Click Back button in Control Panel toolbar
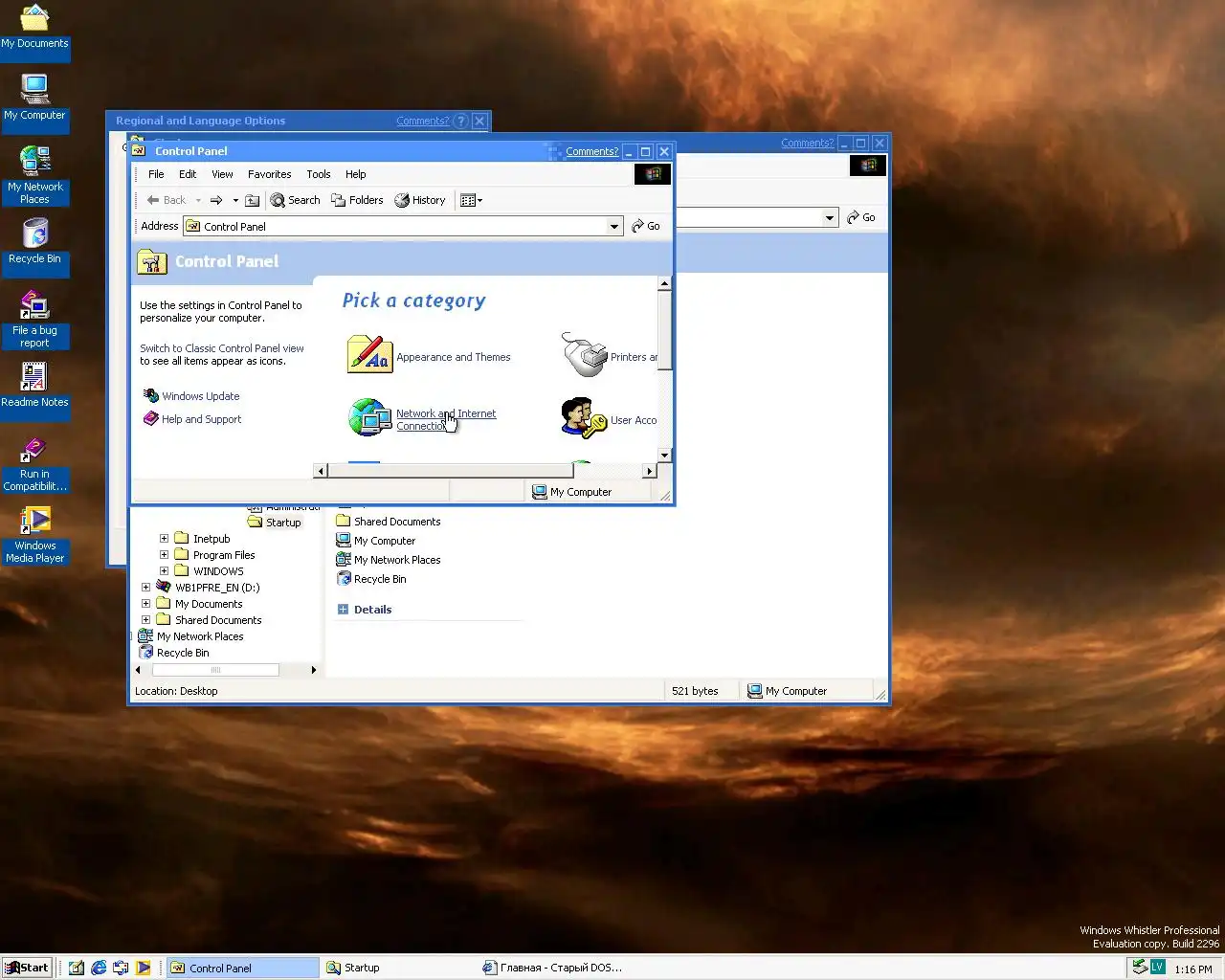 point(167,200)
